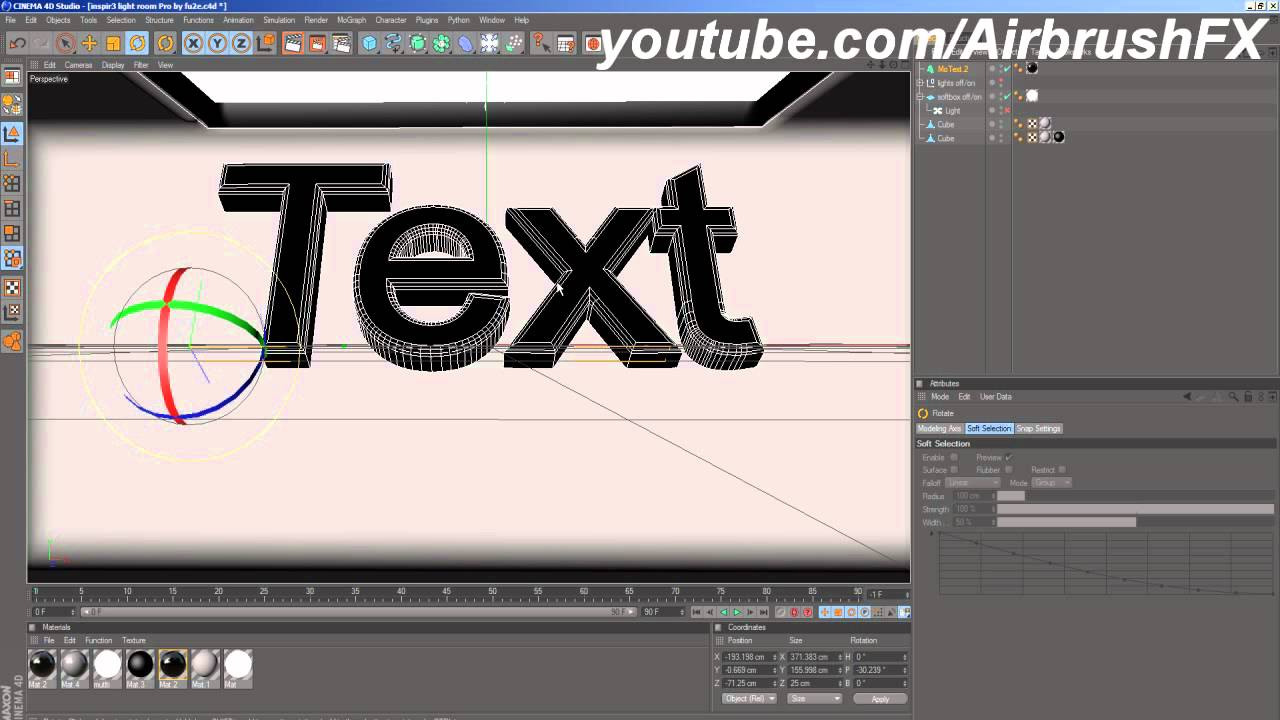Open viewport Cameras menu

coord(78,65)
